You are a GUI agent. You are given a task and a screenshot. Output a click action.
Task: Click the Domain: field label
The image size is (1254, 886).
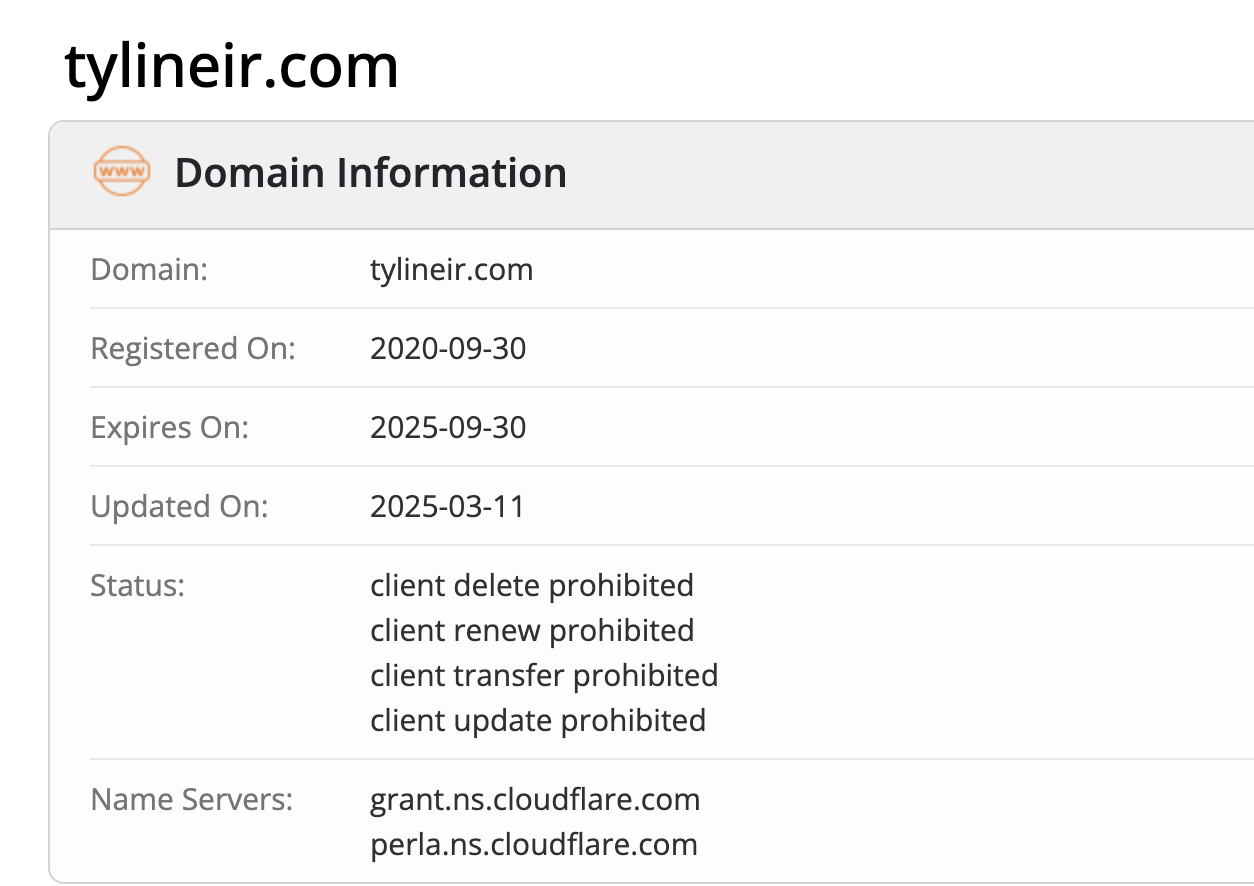pyautogui.click(x=149, y=270)
